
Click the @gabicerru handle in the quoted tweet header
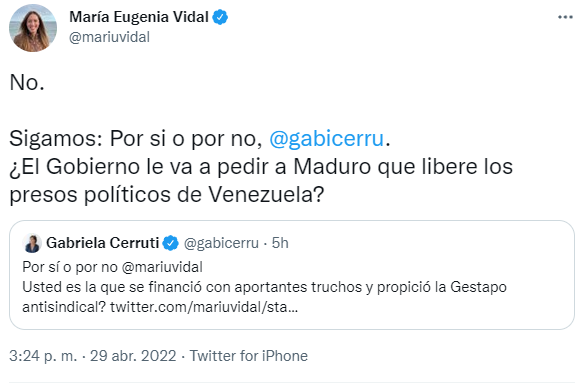[x=221, y=243]
